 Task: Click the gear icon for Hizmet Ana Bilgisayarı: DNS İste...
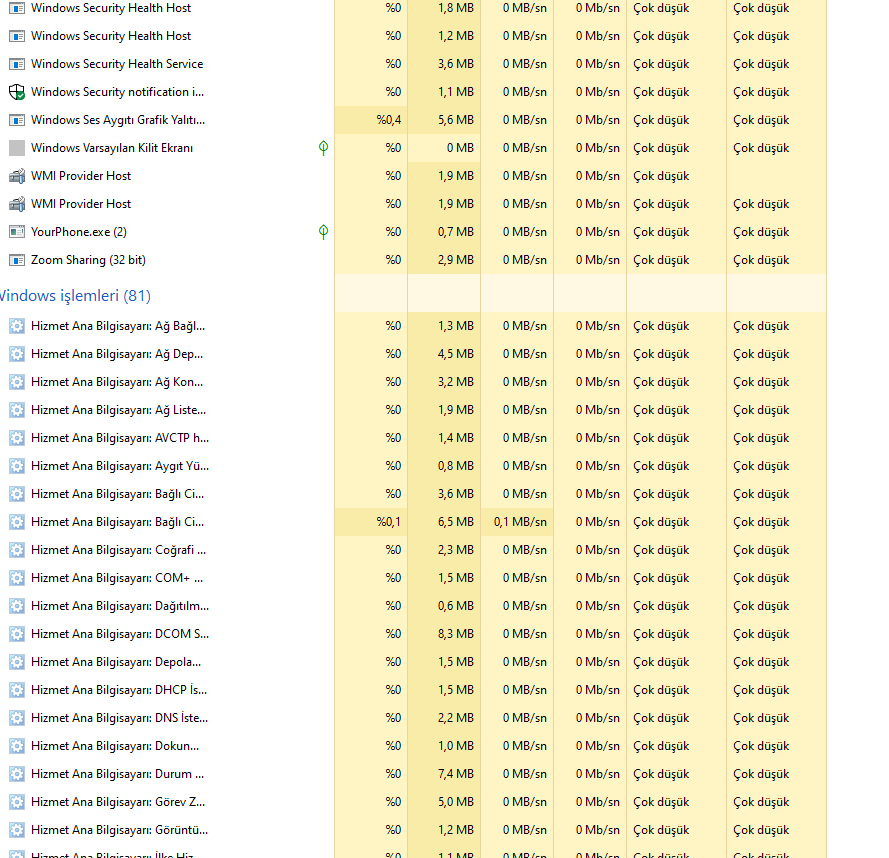17,718
